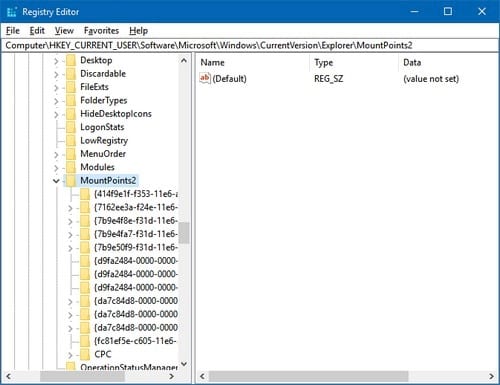Screen dimensions: 500x385
Task: Select the MountPoints2 key label
Action: (x=108, y=180)
